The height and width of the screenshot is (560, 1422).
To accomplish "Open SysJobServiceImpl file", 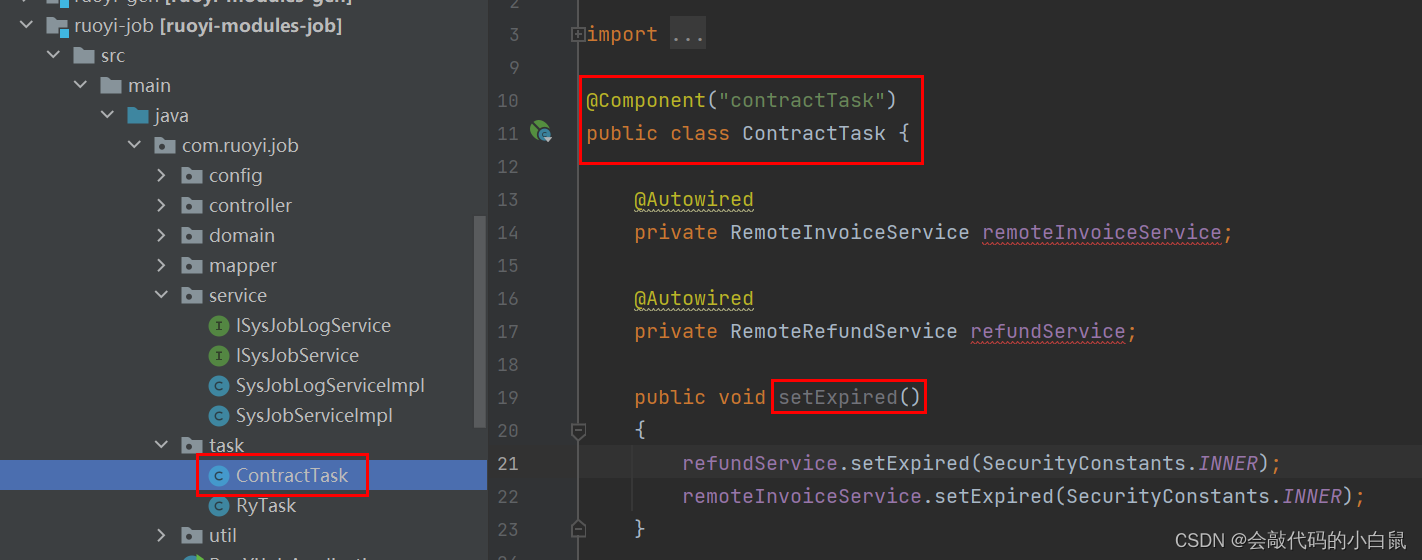I will point(314,416).
